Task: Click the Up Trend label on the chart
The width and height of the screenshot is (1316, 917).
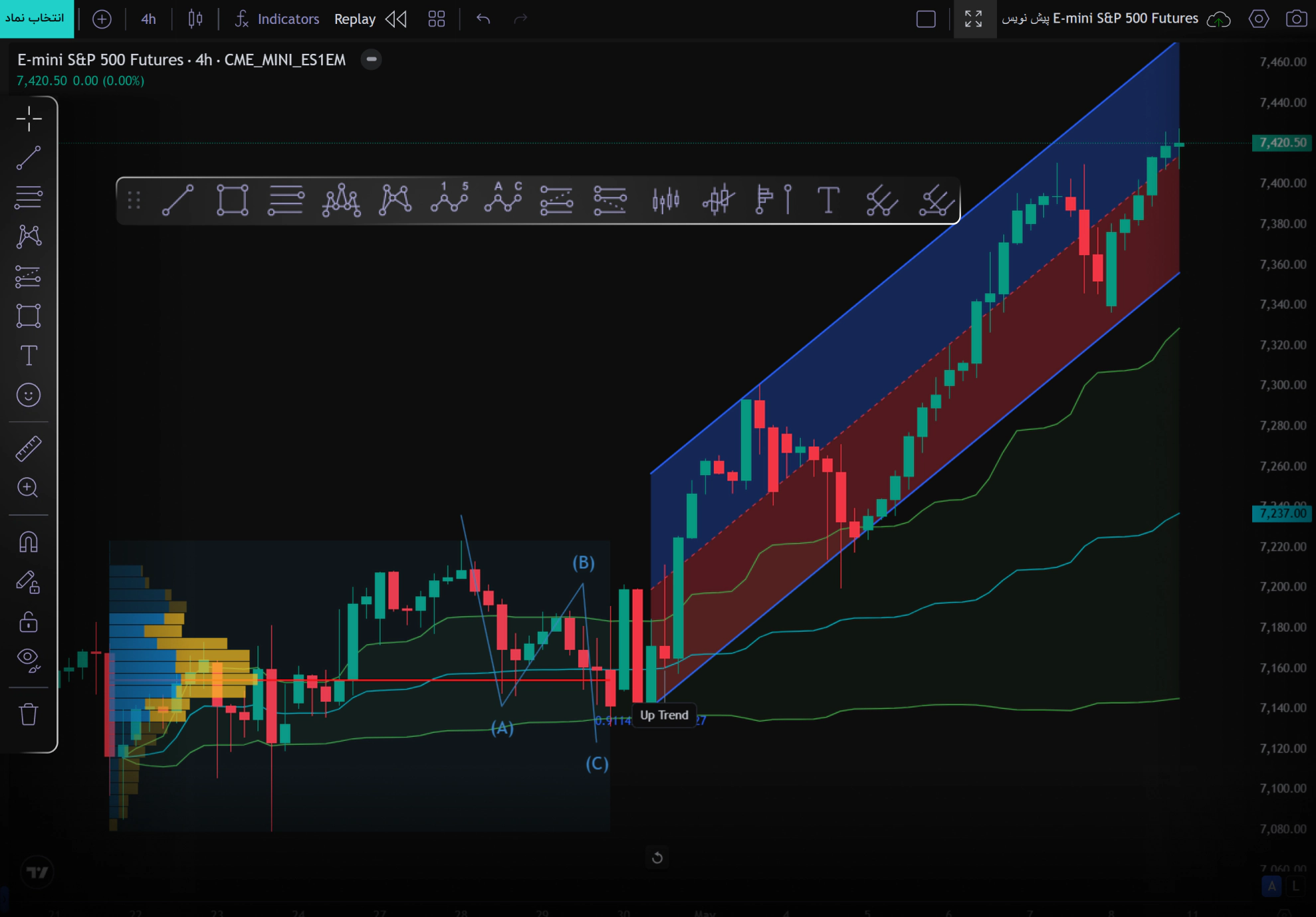Action: 664,715
